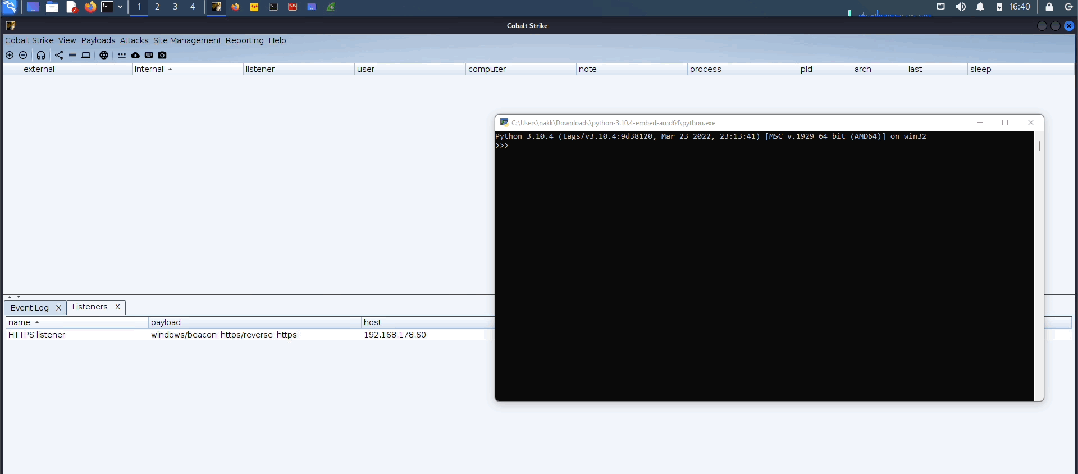Click the Python console vertical scrollbar

tap(1039, 266)
